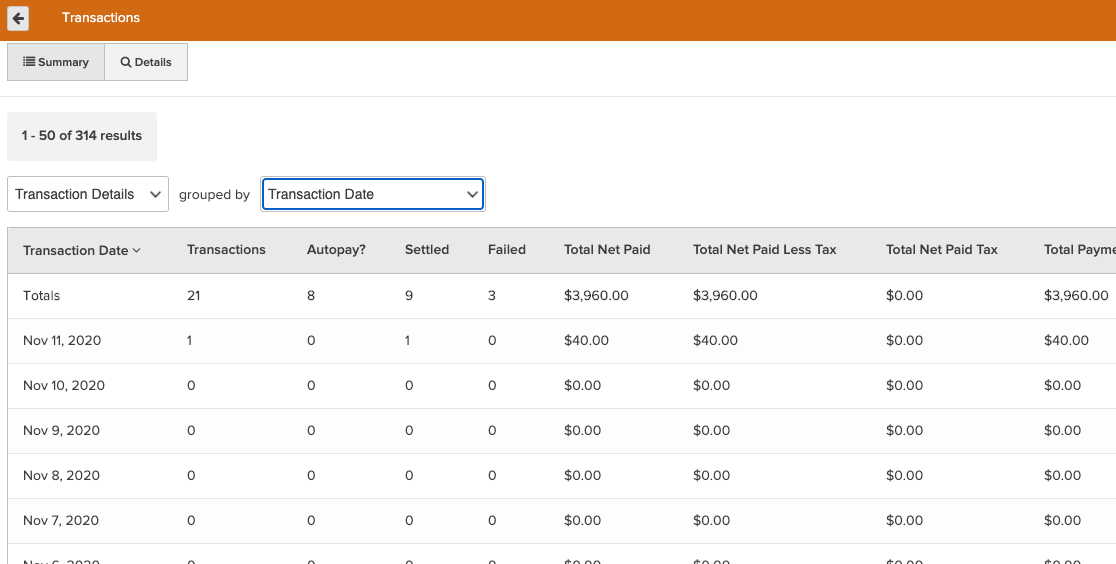Click the Total Net Paid Tax header
The image size is (1116, 564).
coord(941,250)
